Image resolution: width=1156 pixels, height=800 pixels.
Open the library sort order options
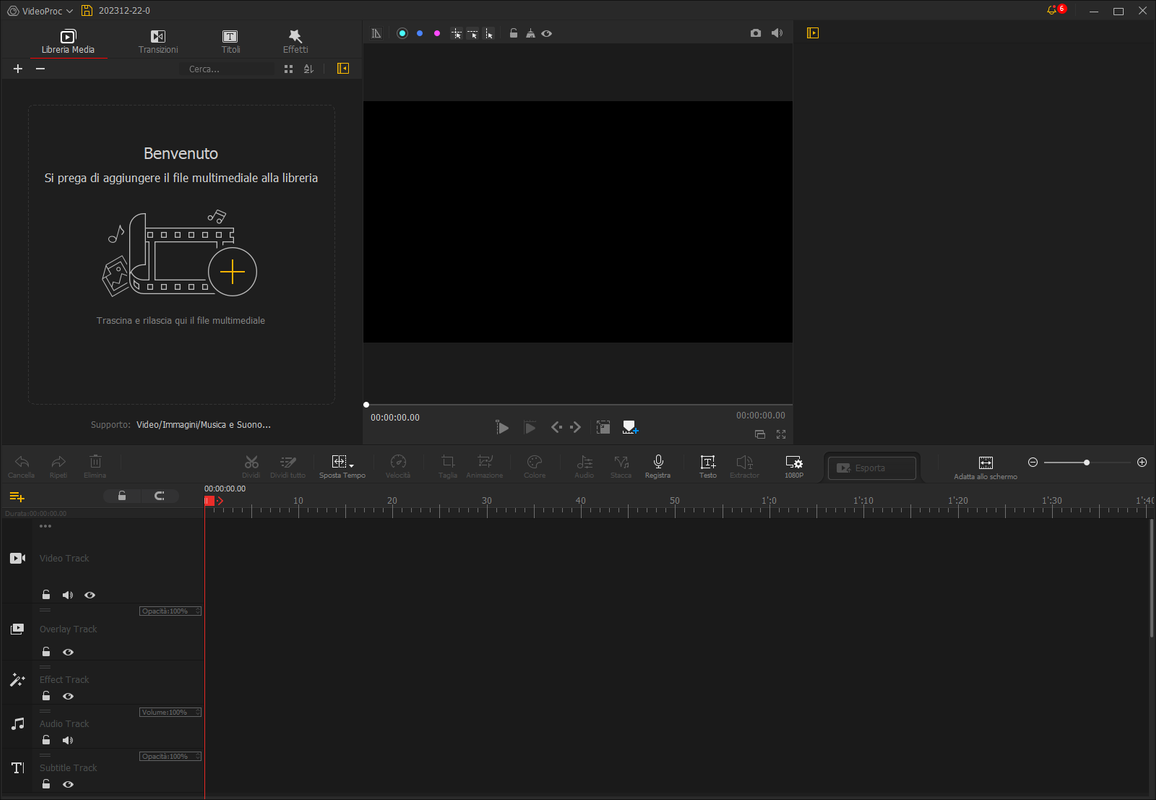(x=309, y=69)
